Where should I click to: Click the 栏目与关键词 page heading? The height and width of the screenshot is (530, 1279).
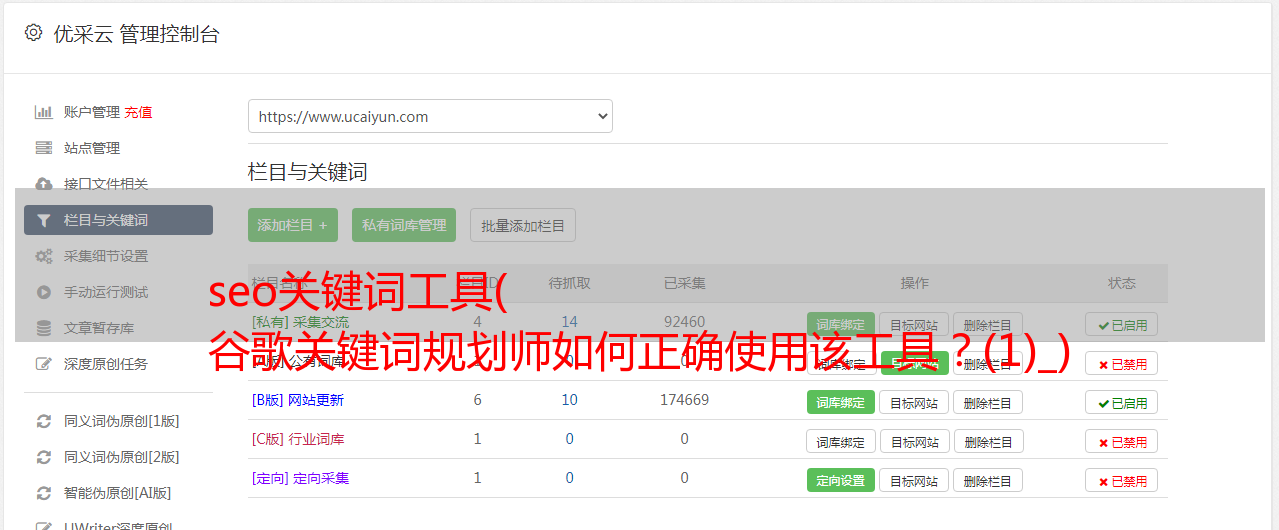click(308, 172)
